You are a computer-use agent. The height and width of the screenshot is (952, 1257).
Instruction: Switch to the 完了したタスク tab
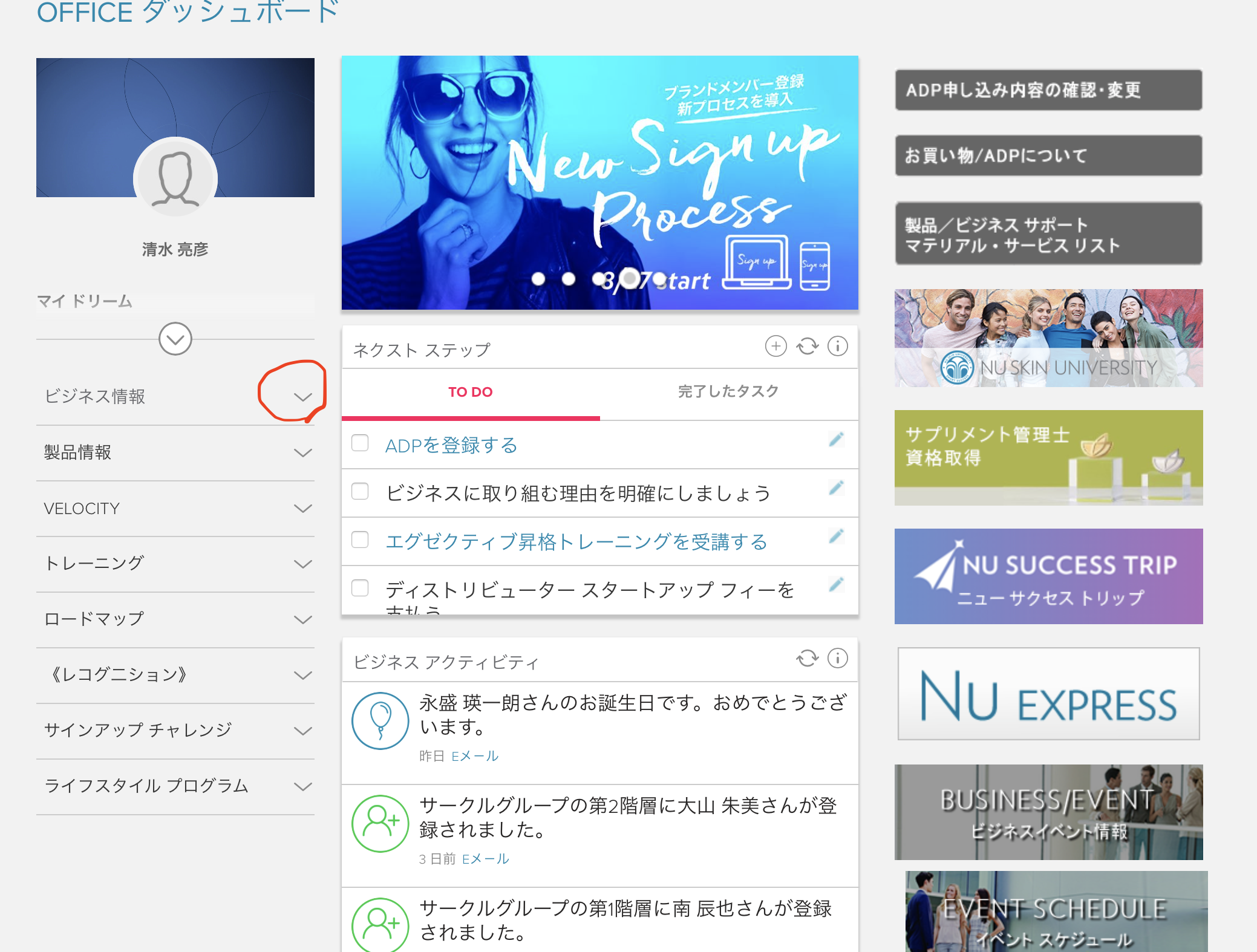pyautogui.click(x=728, y=392)
